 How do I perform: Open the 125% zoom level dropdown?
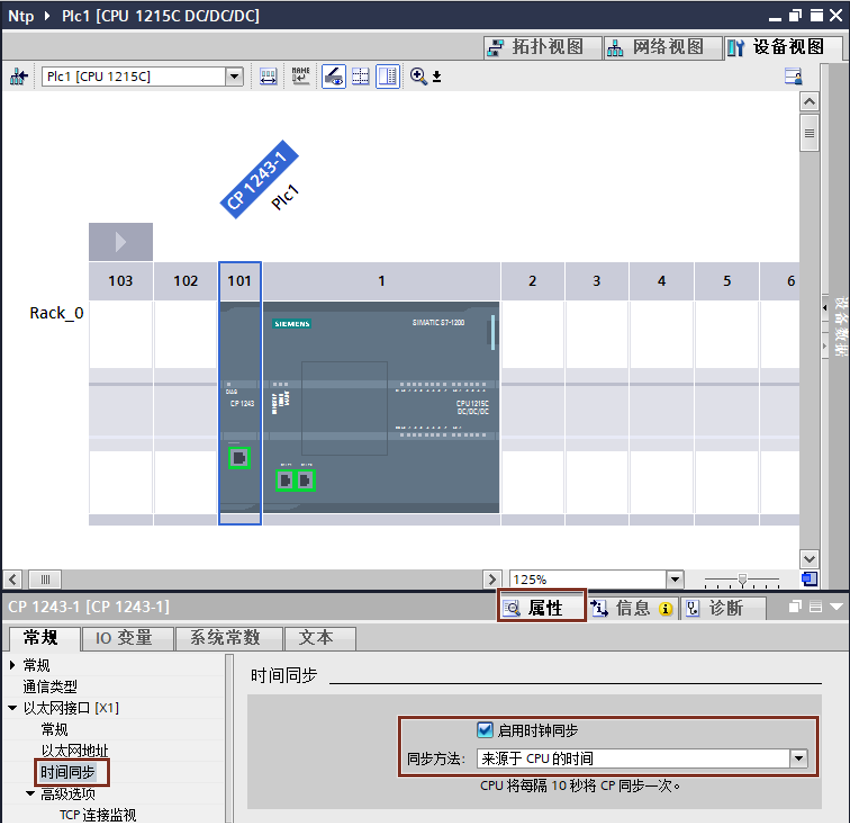pos(675,579)
